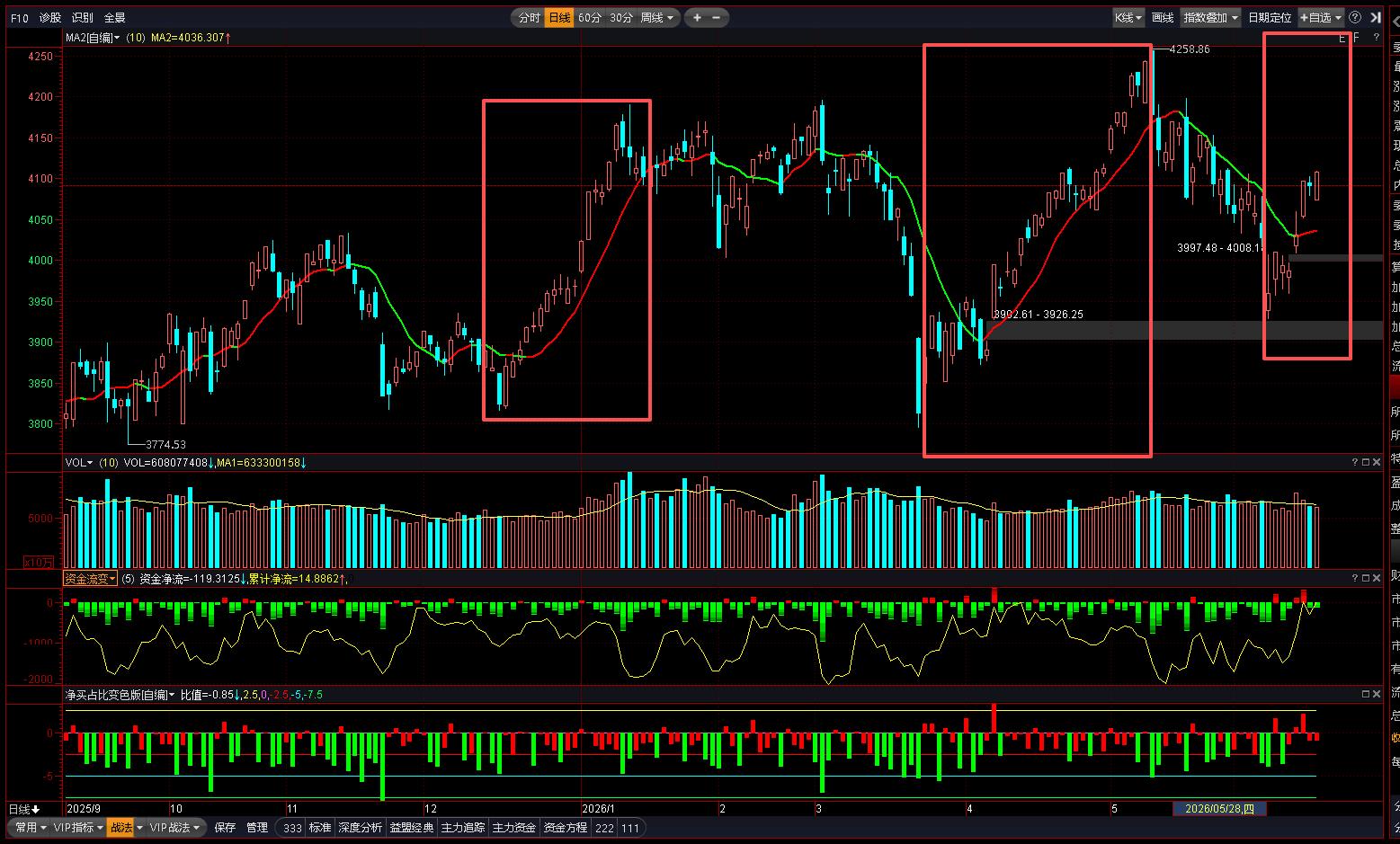
Task: Switch to 全景 view
Action: tap(115, 18)
